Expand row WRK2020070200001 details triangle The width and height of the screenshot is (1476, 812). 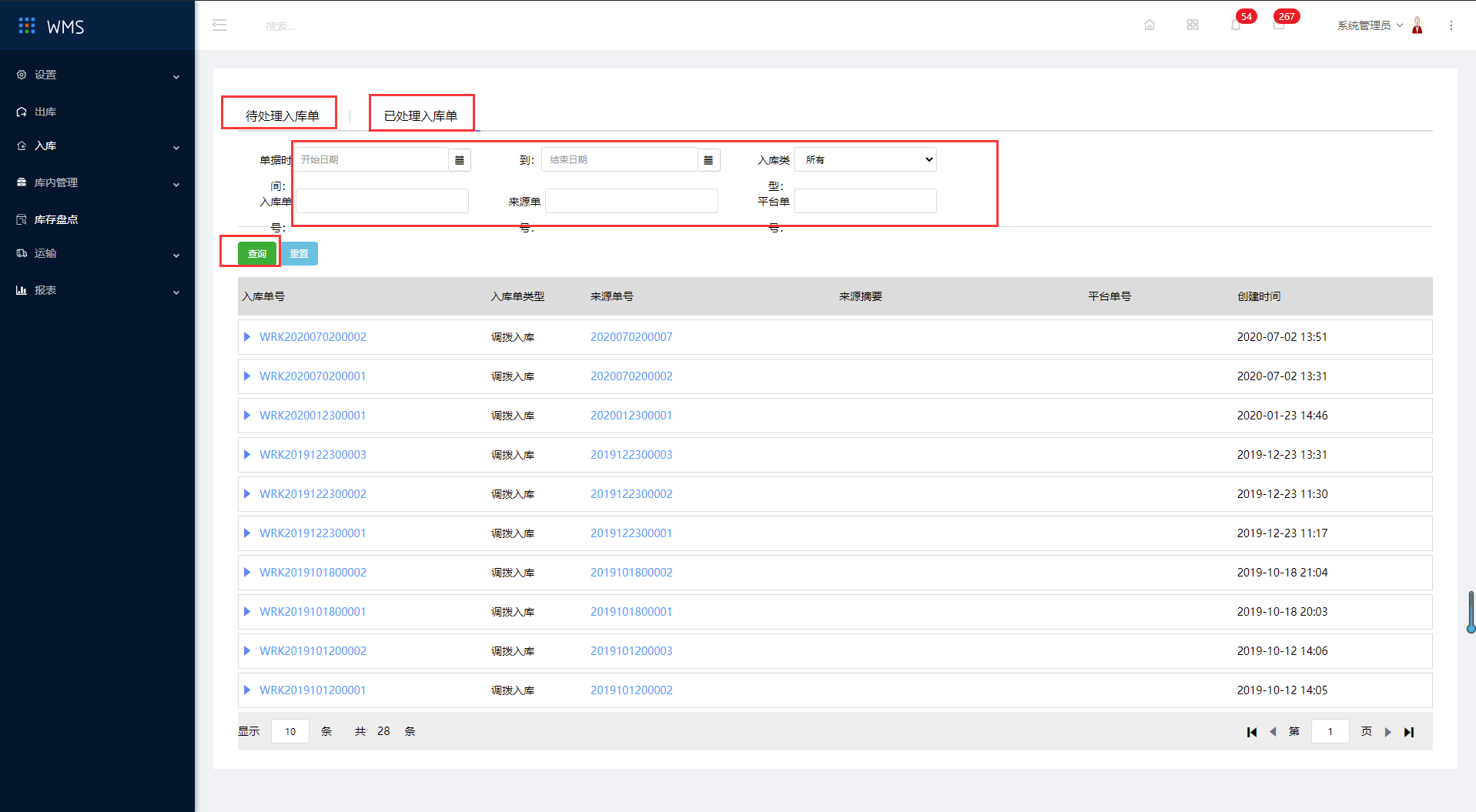(x=247, y=376)
